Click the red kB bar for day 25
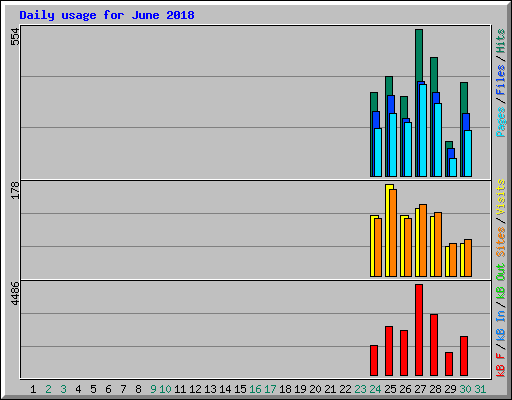Image resolution: width=512 pixels, height=400 pixels. coord(389,351)
